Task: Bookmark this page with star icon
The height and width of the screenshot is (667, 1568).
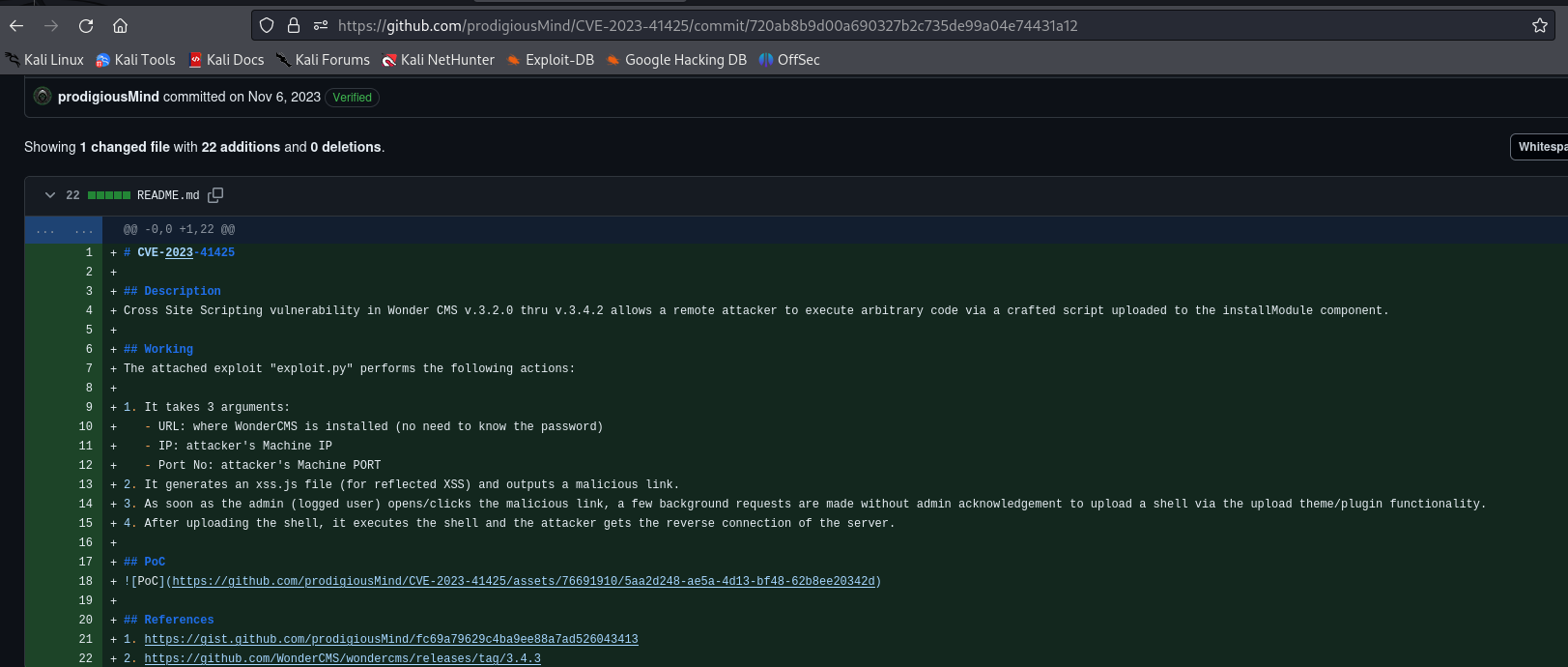Action: click(1540, 26)
